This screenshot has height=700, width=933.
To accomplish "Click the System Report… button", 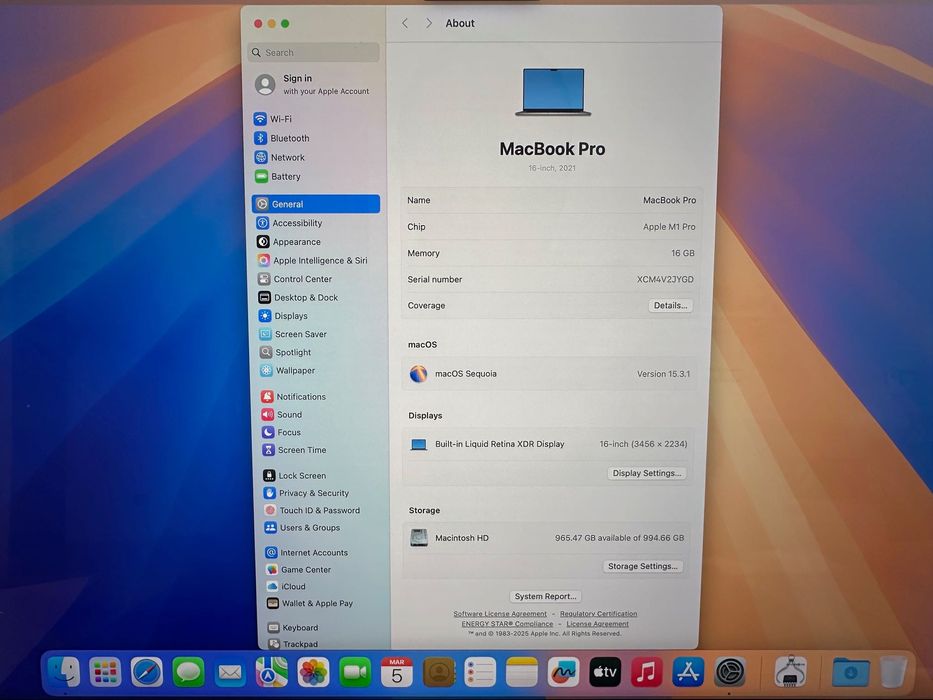I will click(546, 596).
